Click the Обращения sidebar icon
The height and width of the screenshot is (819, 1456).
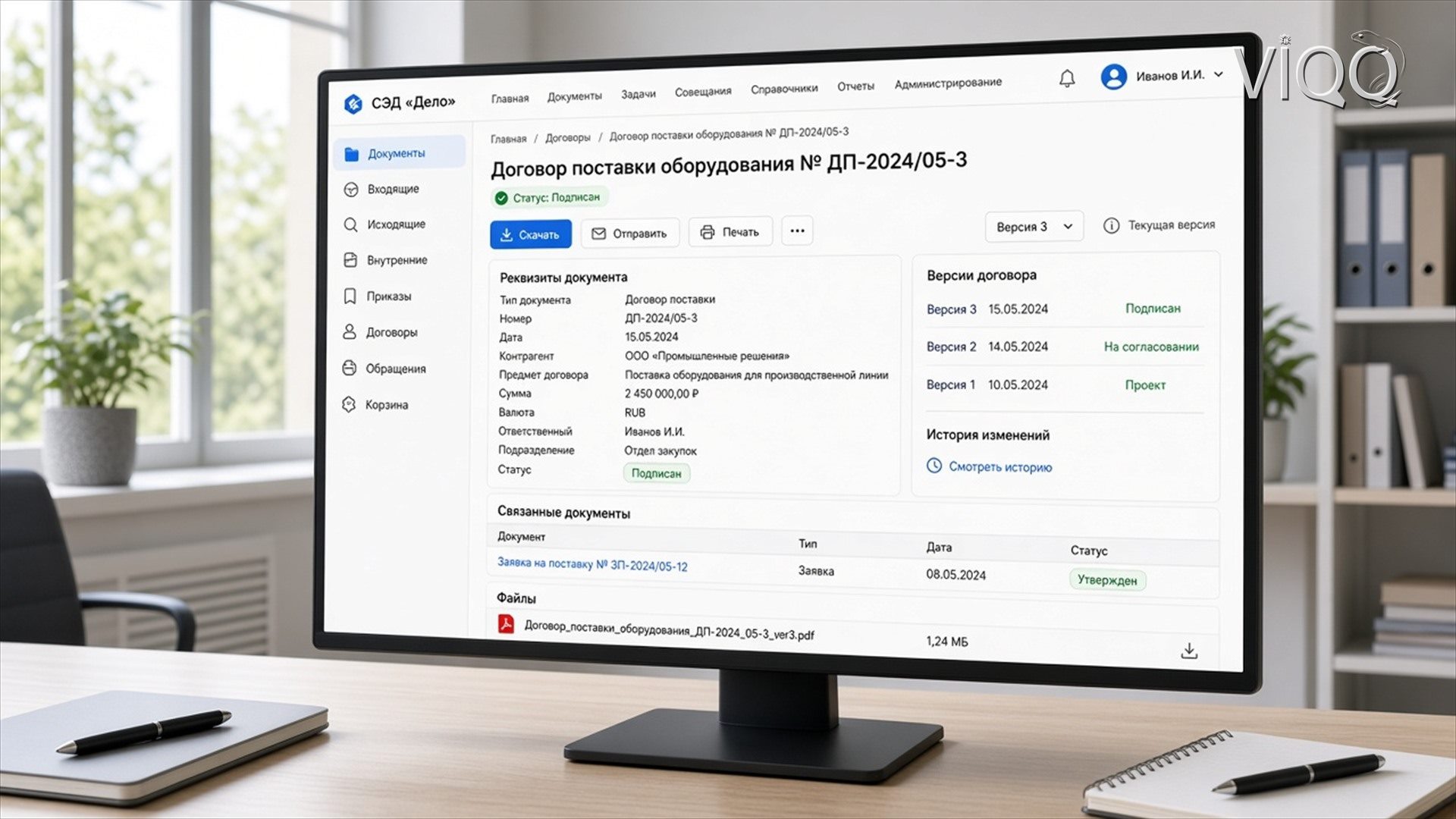tap(349, 368)
